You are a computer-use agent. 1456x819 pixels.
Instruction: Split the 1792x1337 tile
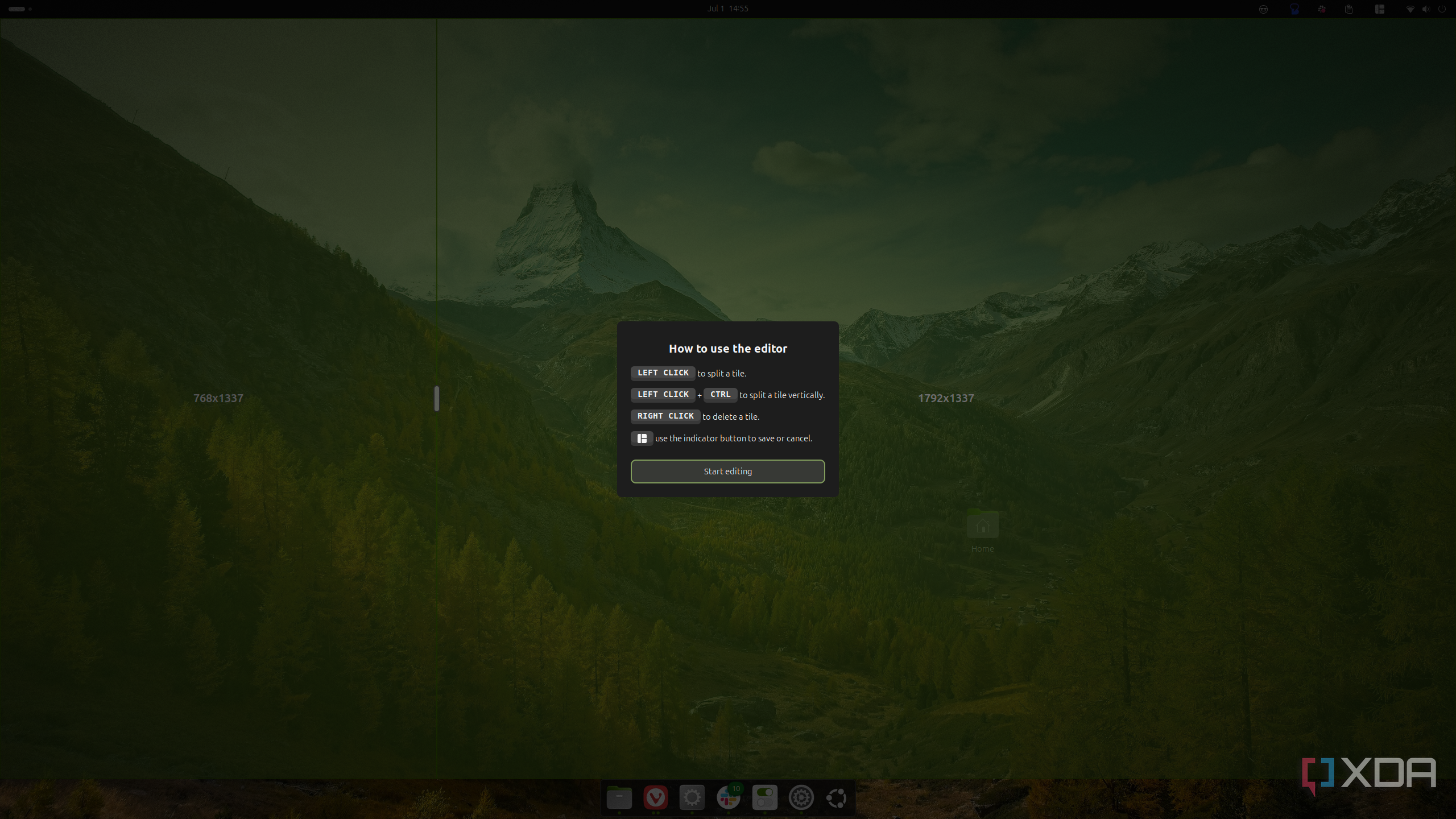[946, 398]
